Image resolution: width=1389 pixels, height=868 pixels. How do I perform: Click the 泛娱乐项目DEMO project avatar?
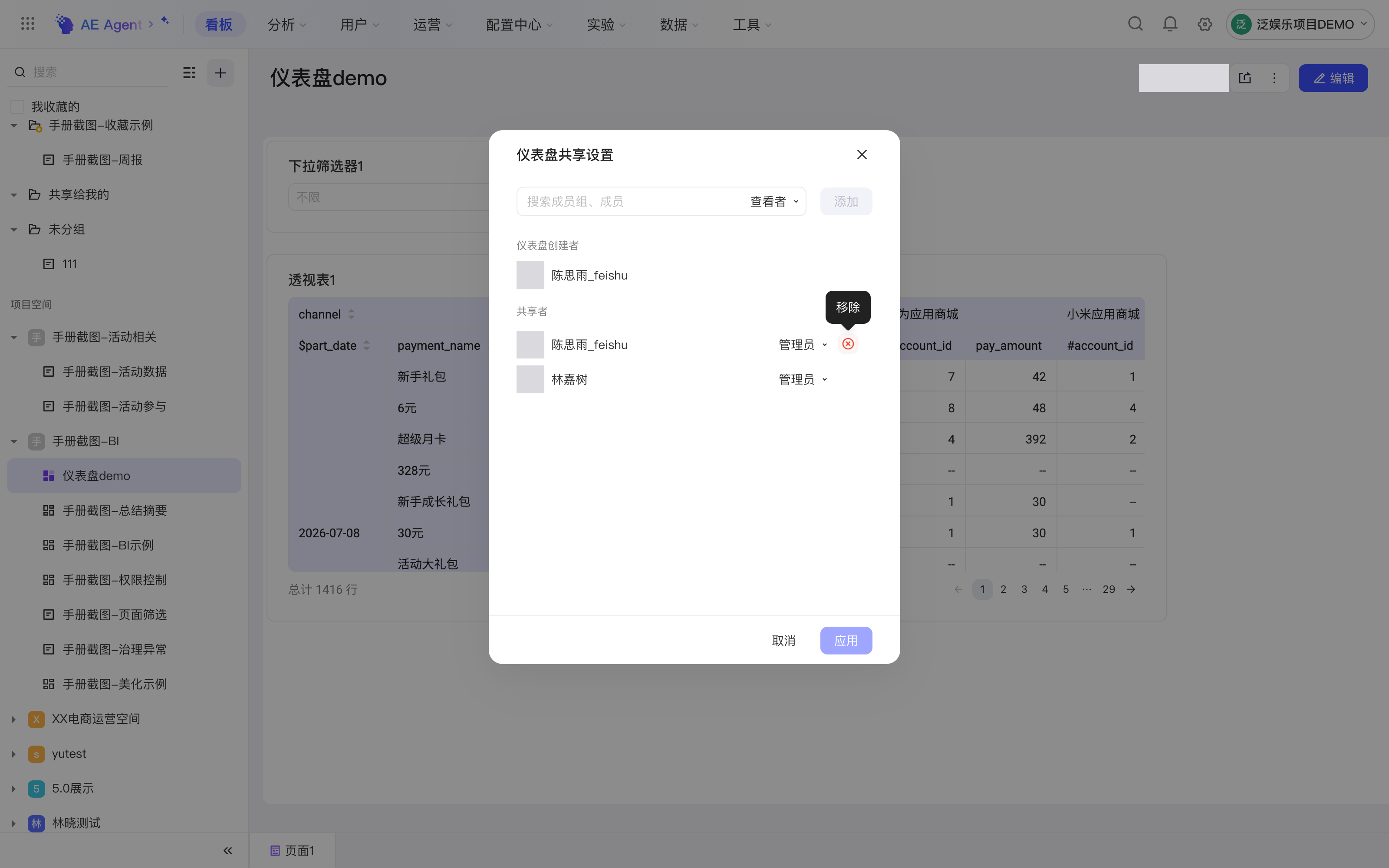coord(1241,24)
